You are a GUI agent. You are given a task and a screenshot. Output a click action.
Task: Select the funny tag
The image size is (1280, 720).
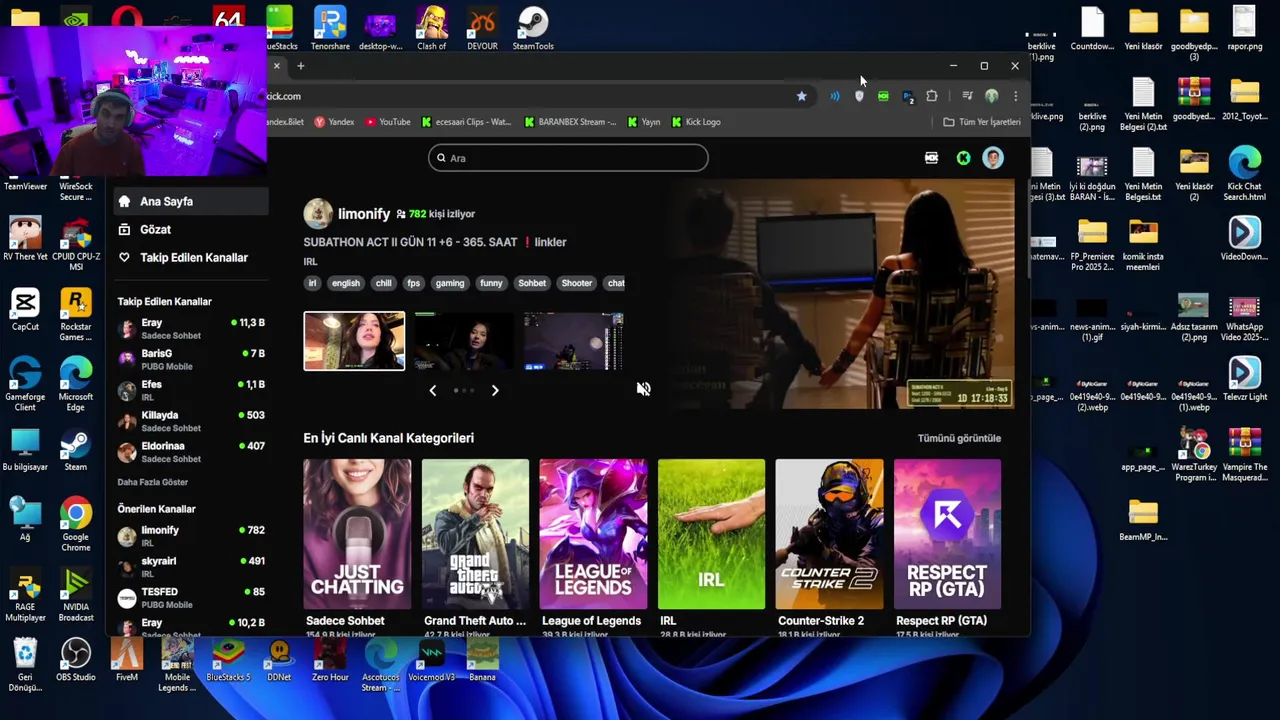click(491, 283)
